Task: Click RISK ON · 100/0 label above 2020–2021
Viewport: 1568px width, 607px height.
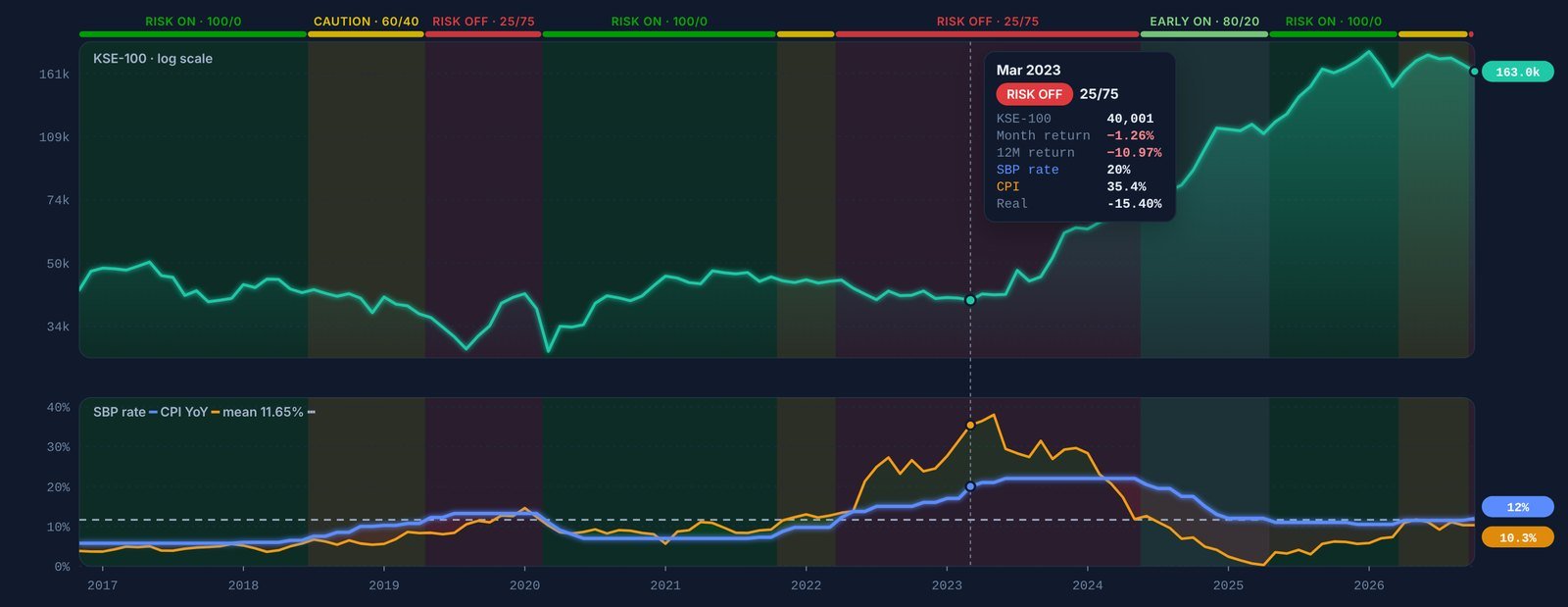Action: click(659, 22)
